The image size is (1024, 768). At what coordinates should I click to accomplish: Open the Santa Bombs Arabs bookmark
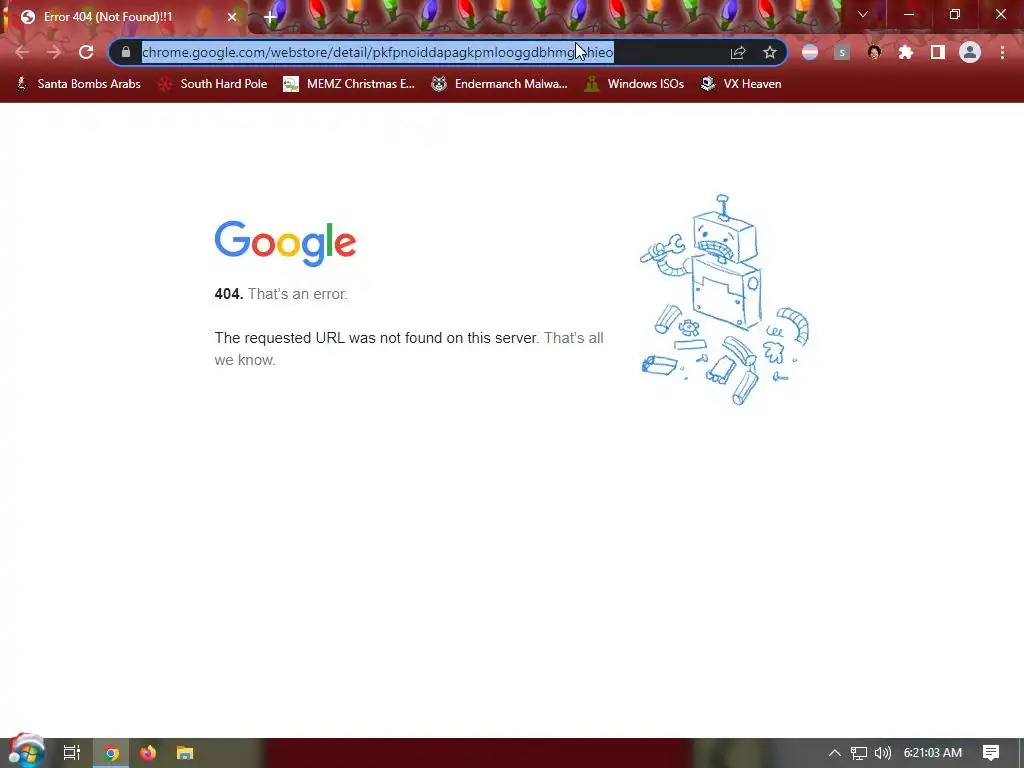78,84
